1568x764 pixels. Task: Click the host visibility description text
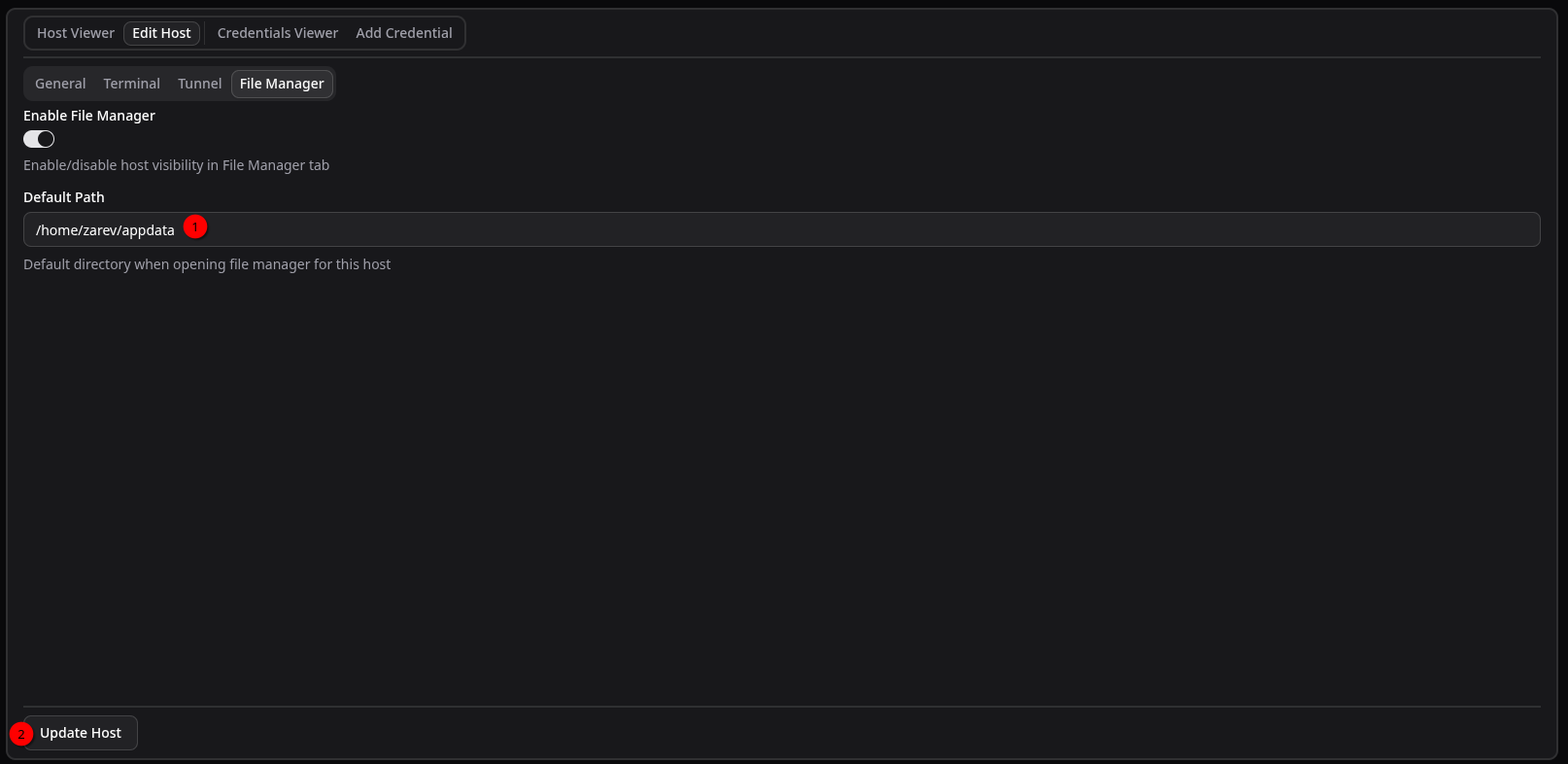(176, 165)
